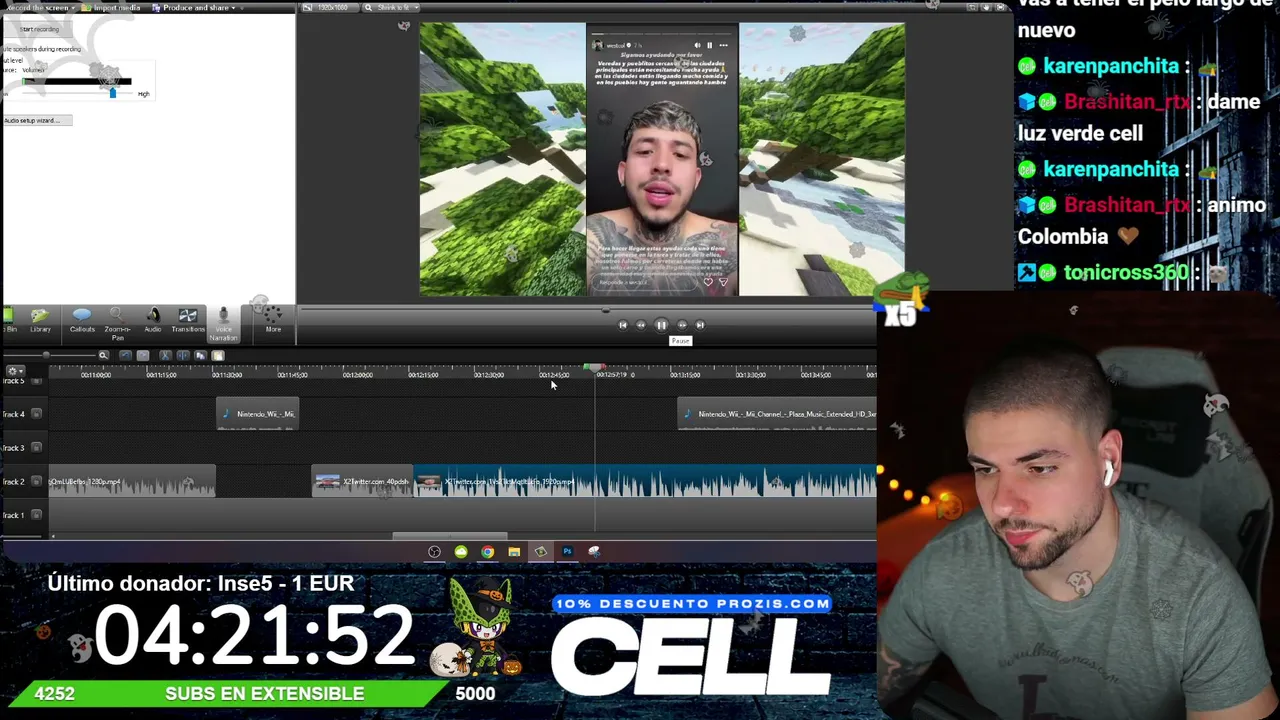
Task: Open the Shrink to fit zoom dropdown
Action: click(x=391, y=8)
